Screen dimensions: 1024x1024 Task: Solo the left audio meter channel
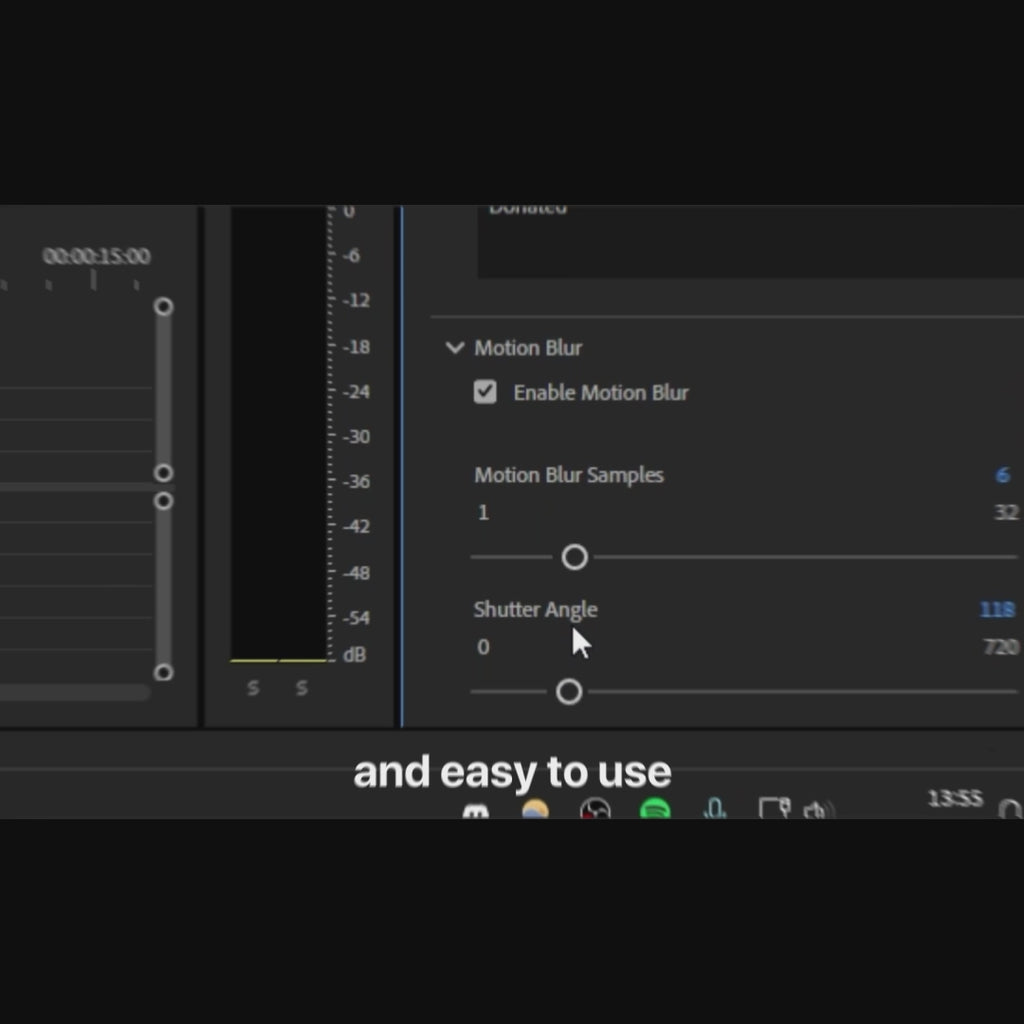[x=253, y=688]
